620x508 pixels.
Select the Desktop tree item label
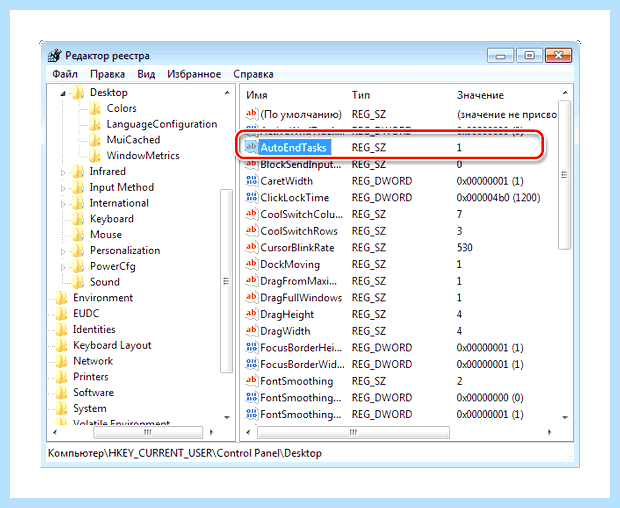point(109,93)
